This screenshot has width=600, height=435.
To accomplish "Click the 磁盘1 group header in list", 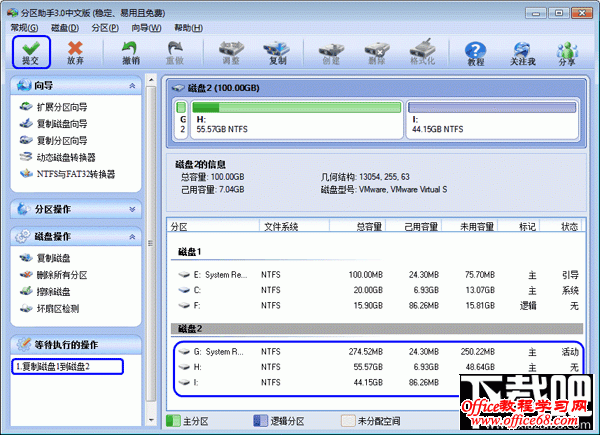I will point(377,252).
